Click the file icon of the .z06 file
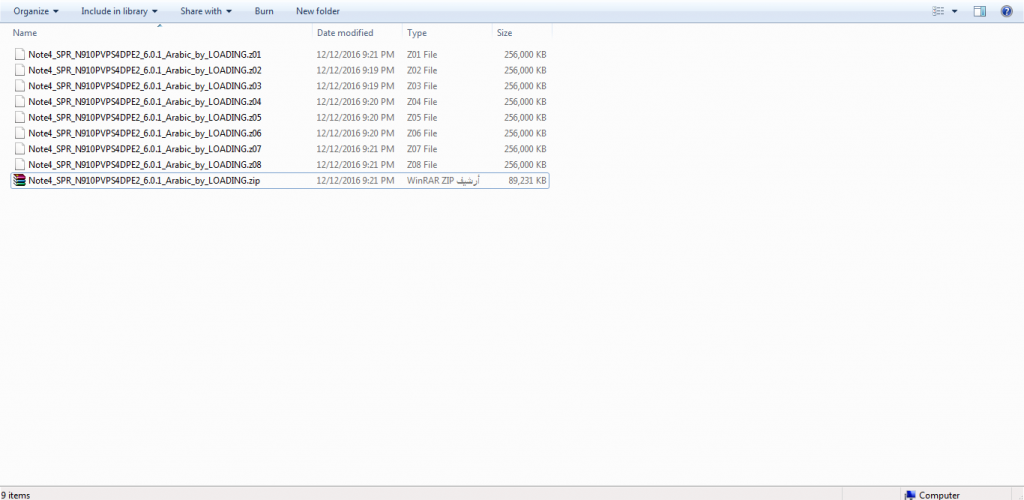This screenshot has height=500, width=1024. click(20, 133)
